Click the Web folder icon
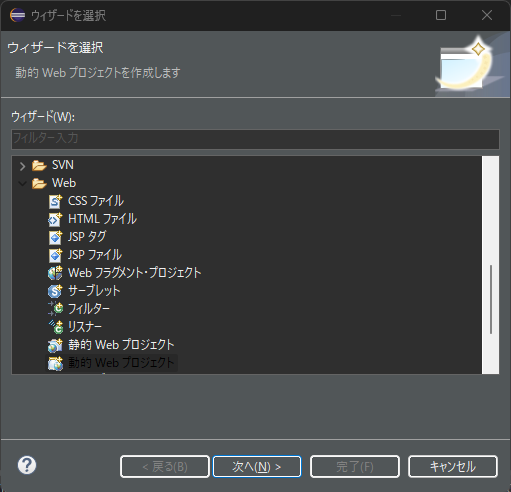 (39, 183)
